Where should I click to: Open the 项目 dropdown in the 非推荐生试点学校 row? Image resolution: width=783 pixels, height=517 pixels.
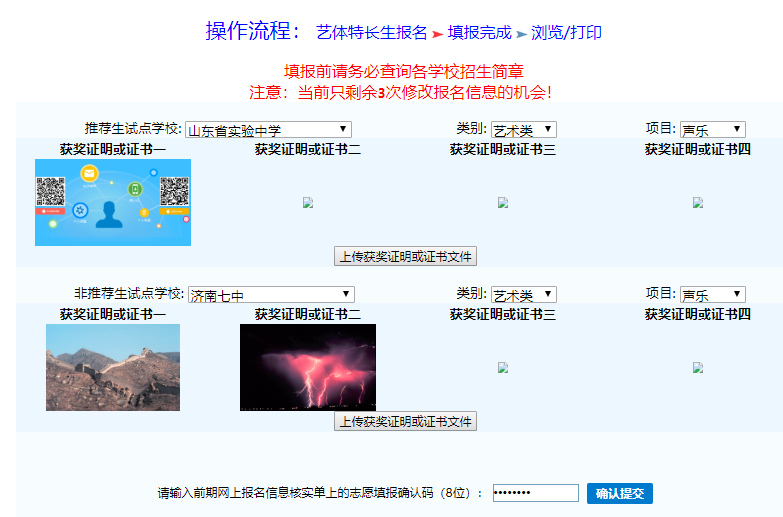[713, 295]
